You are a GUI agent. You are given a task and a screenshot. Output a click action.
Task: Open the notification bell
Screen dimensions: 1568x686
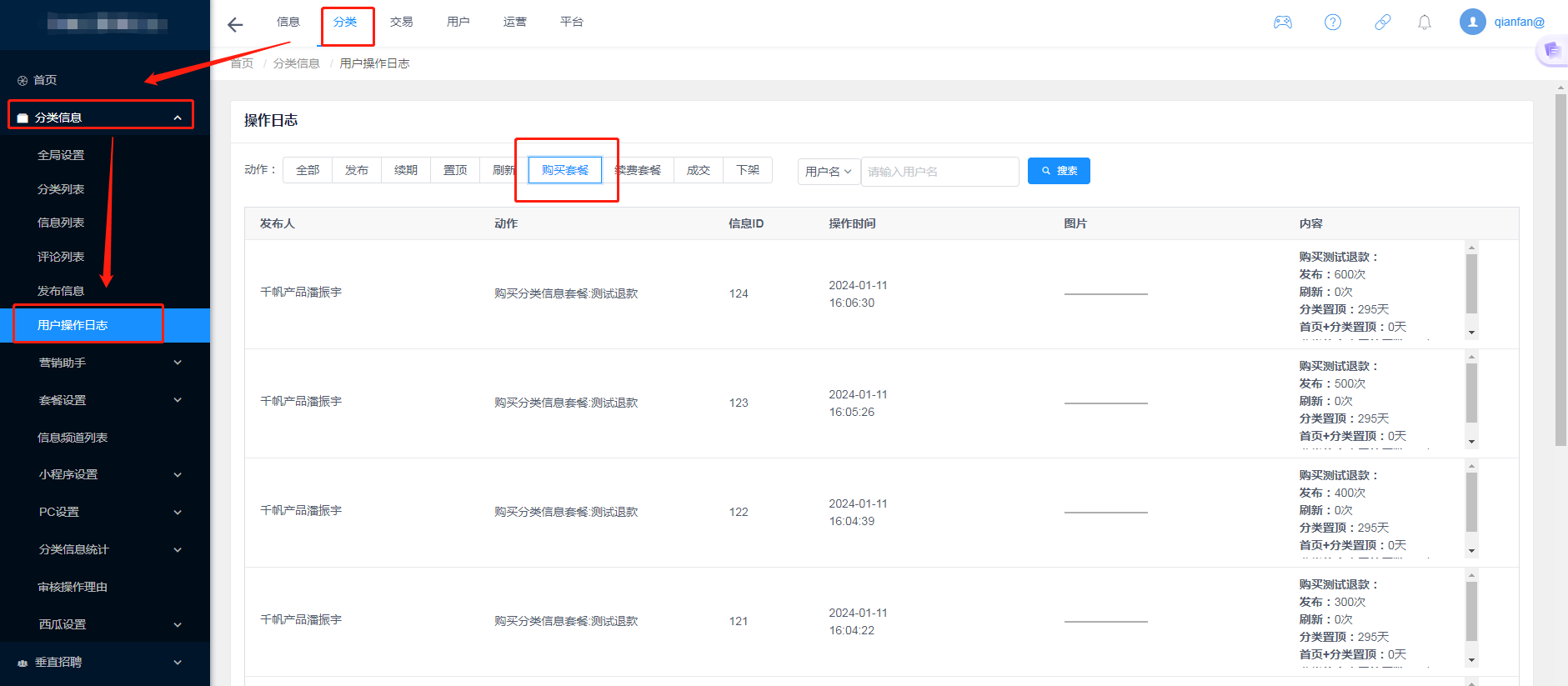click(1425, 23)
